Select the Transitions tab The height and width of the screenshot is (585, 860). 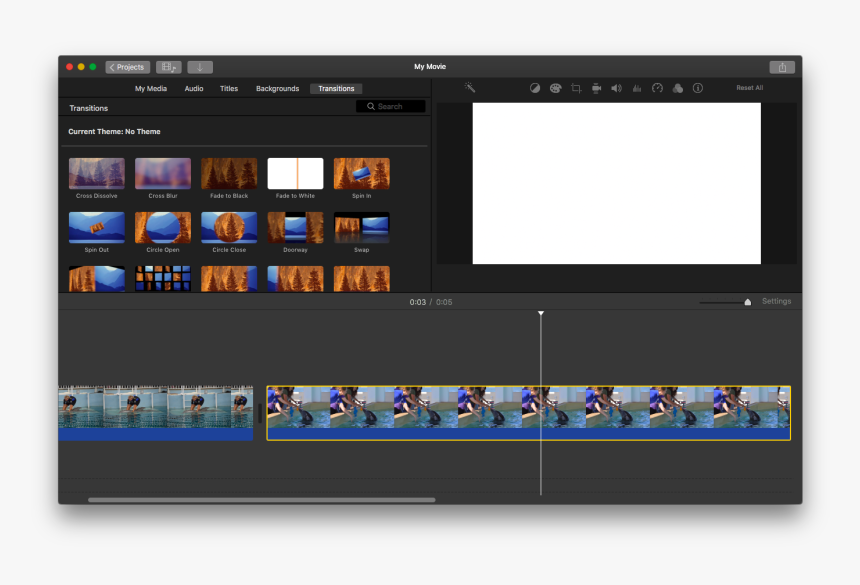[336, 88]
